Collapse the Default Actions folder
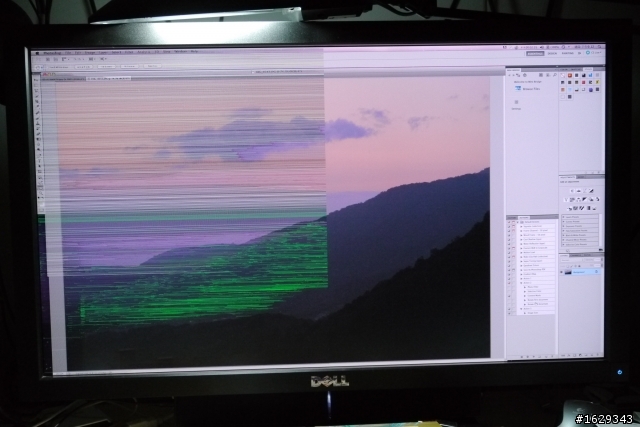 coord(518,222)
